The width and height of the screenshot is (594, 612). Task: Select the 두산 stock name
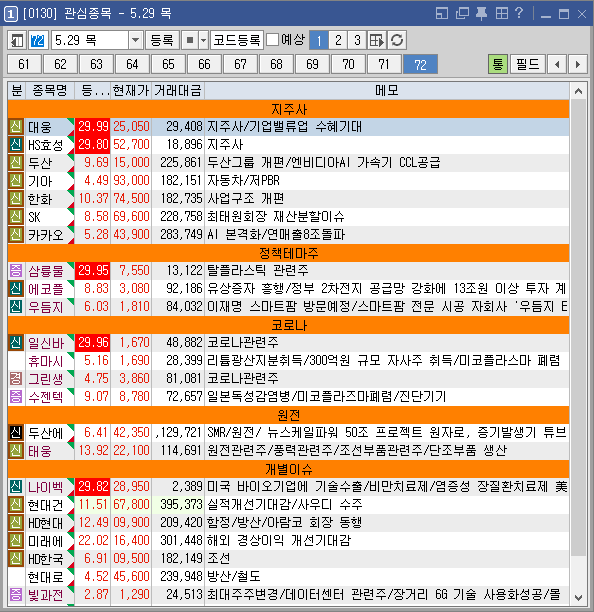click(40, 163)
